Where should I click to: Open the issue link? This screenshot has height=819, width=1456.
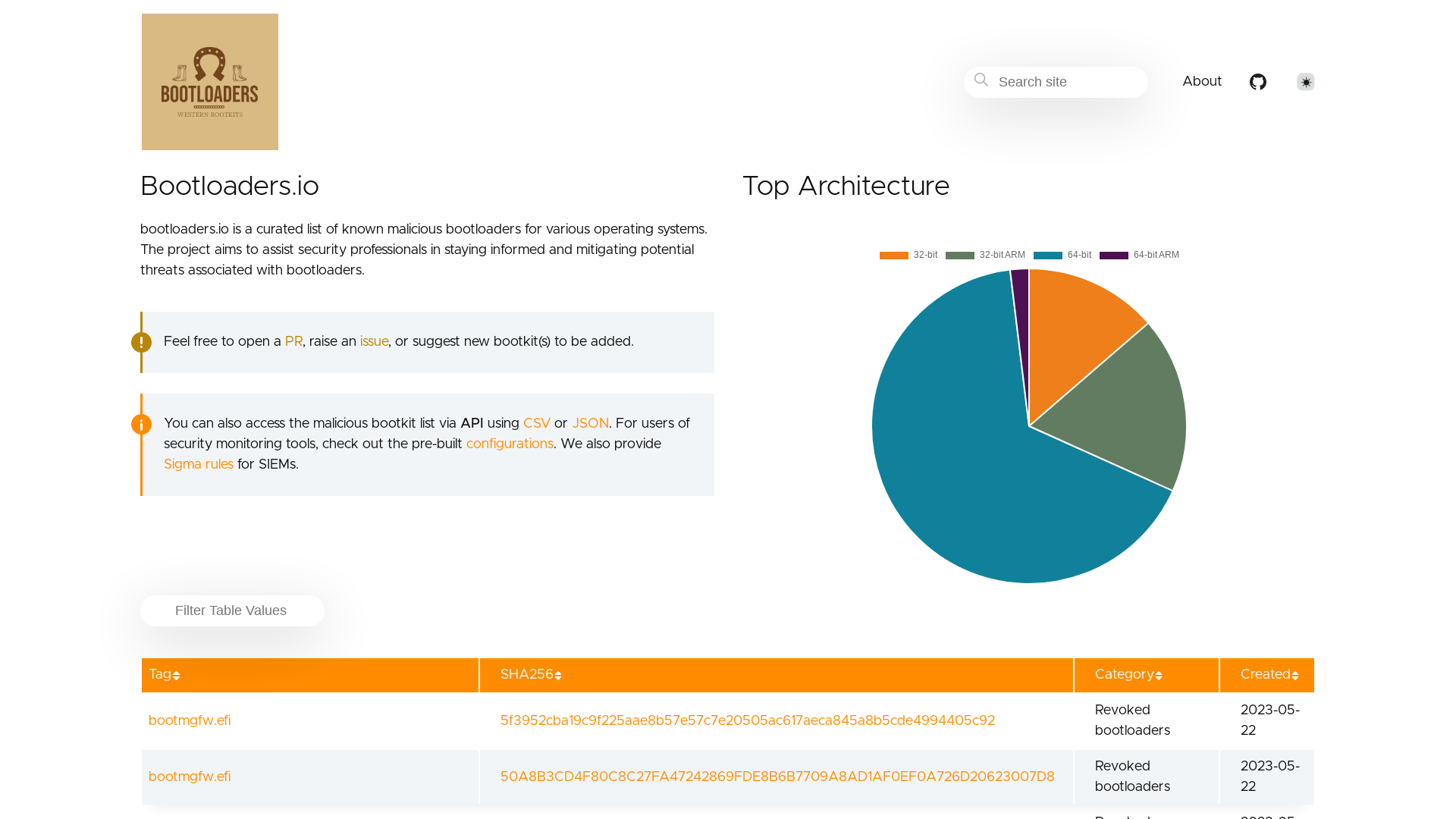pos(374,341)
